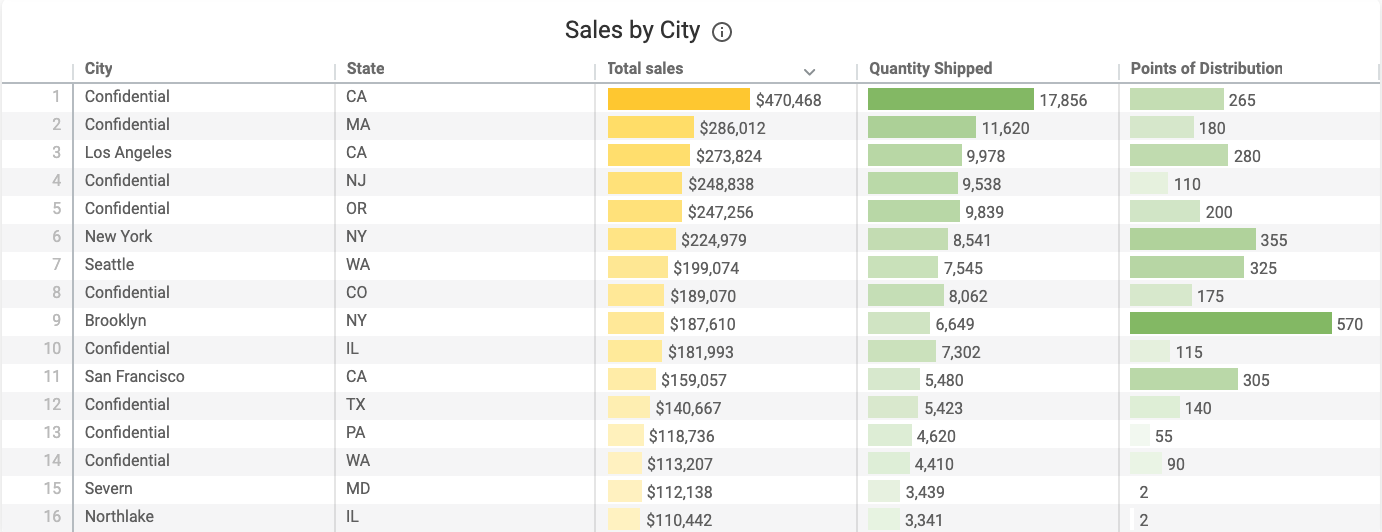Click the 570 points of distribution value

pos(1350,324)
